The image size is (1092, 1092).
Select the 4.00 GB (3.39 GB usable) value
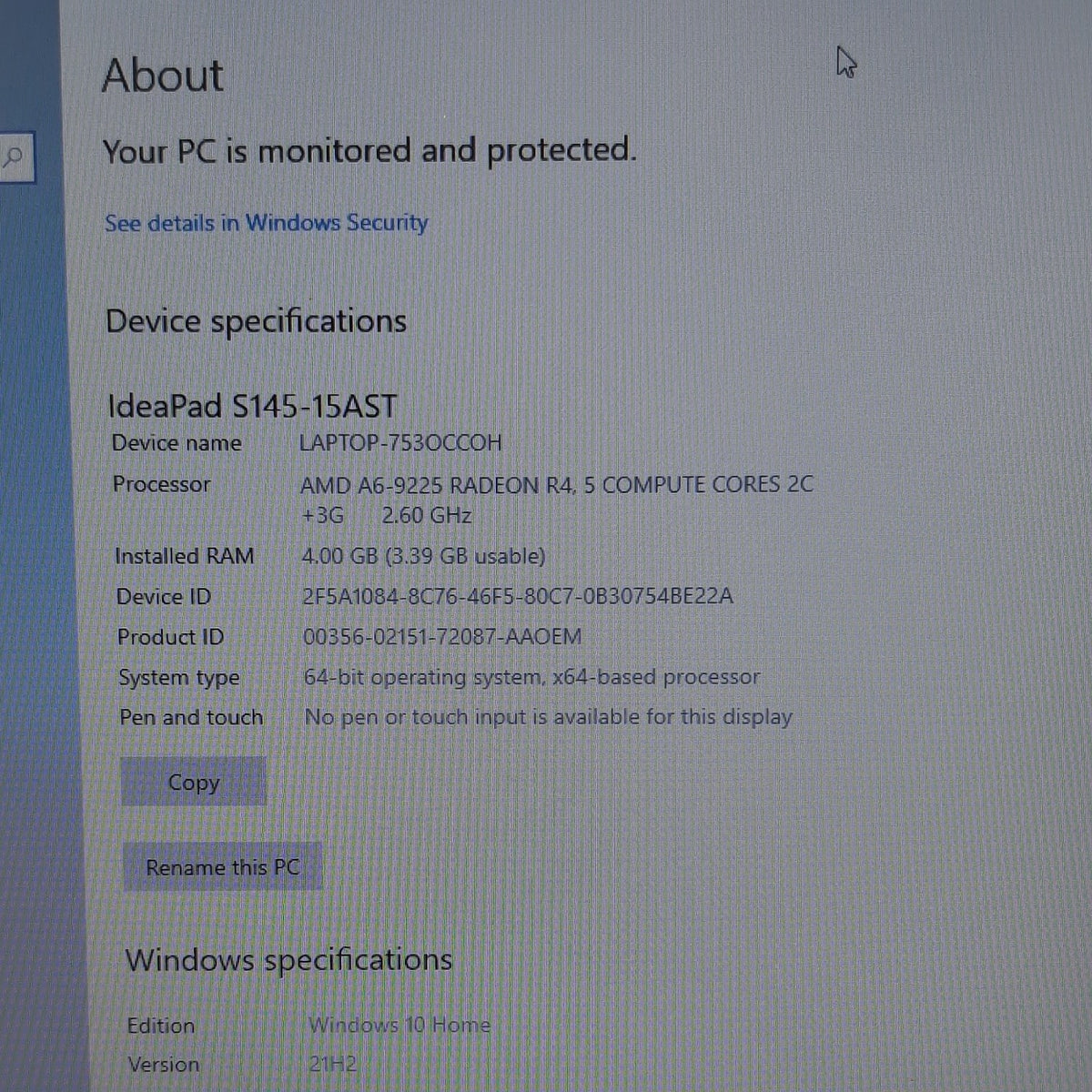pos(423,556)
